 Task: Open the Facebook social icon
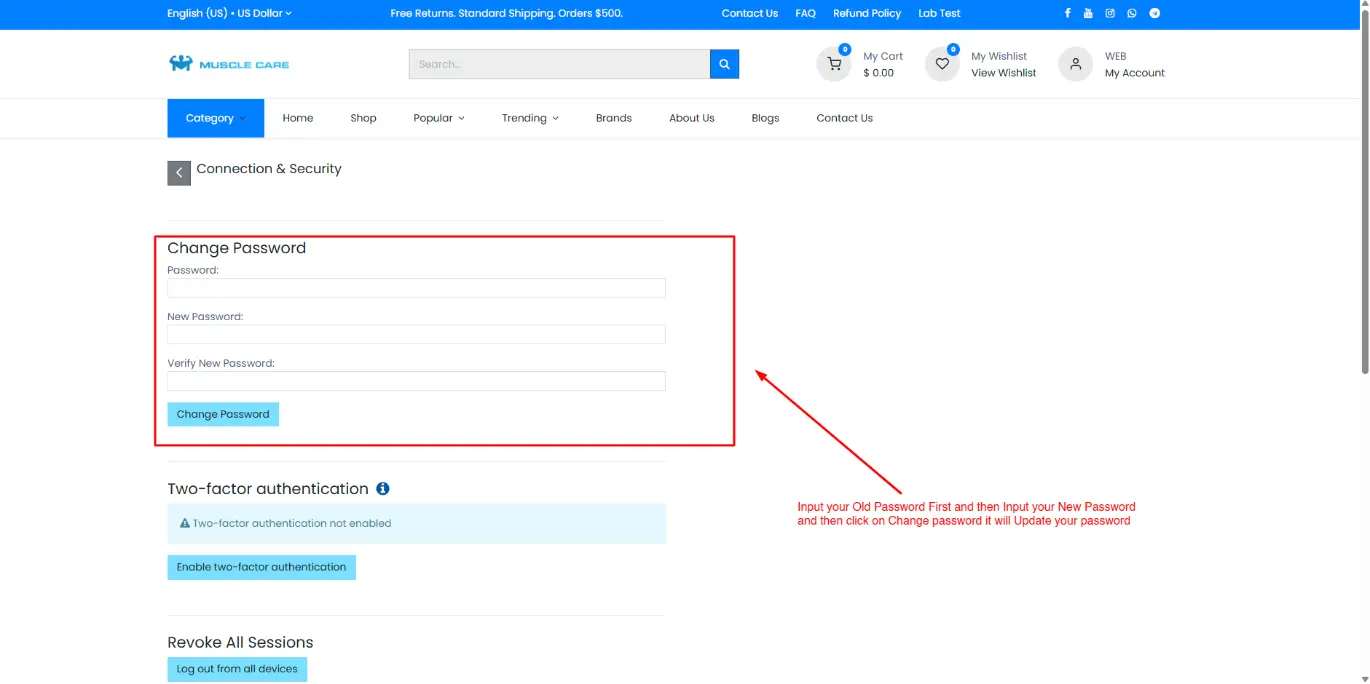tap(1067, 13)
